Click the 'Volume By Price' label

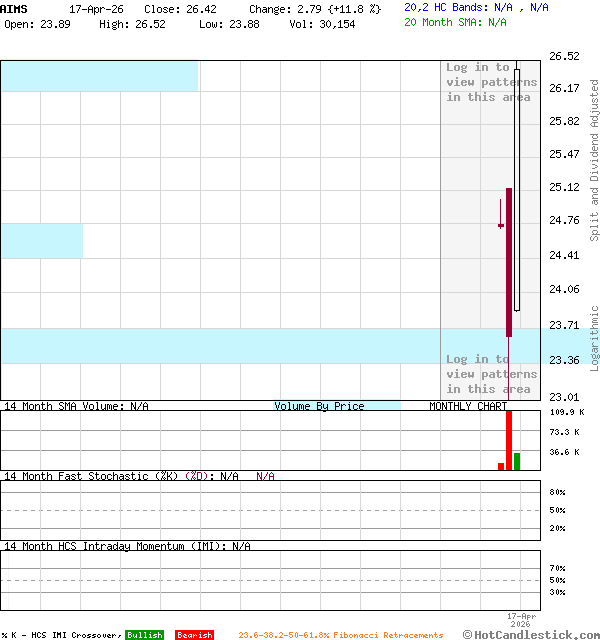(x=319, y=406)
